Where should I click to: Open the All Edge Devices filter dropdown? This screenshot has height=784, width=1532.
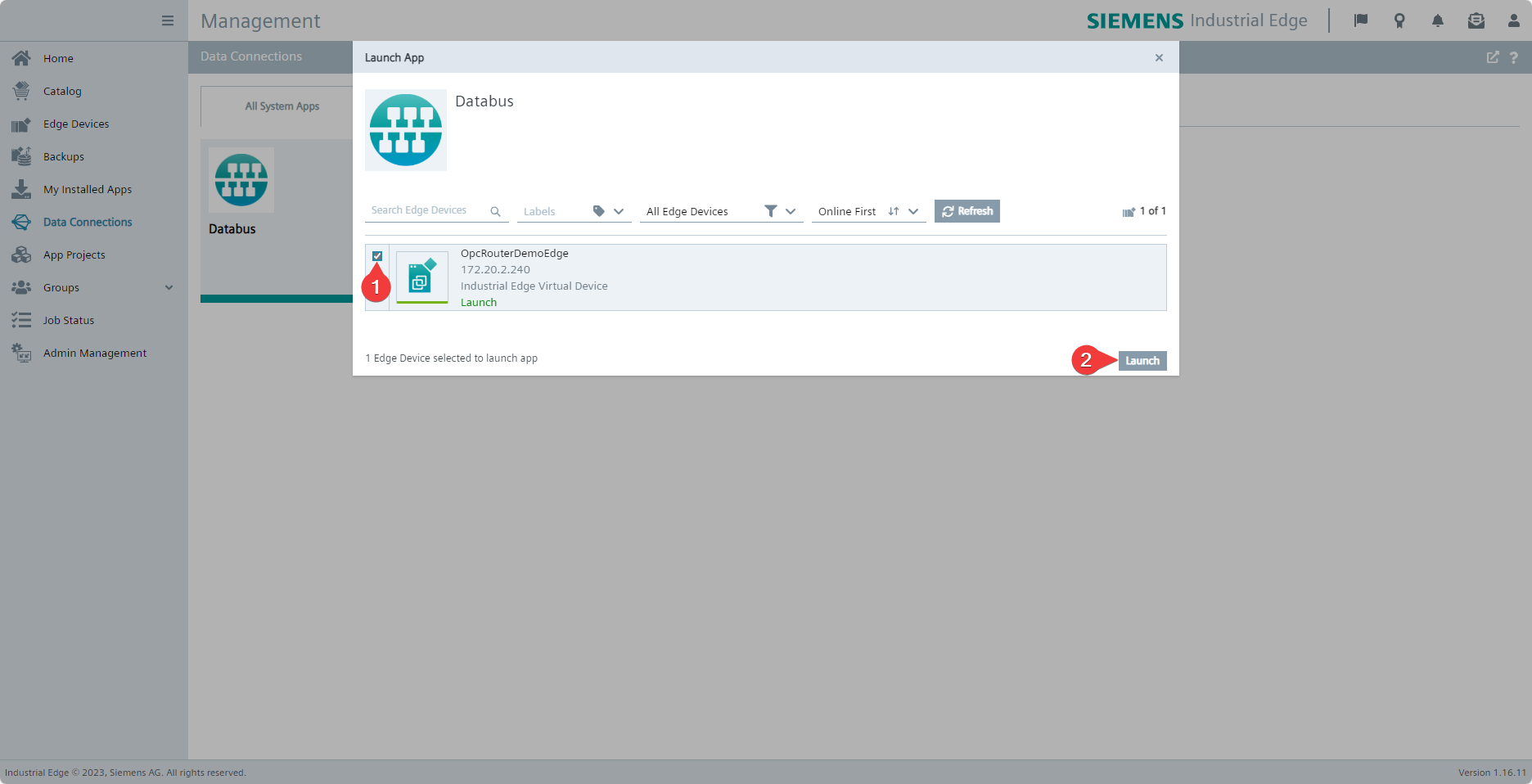[790, 211]
